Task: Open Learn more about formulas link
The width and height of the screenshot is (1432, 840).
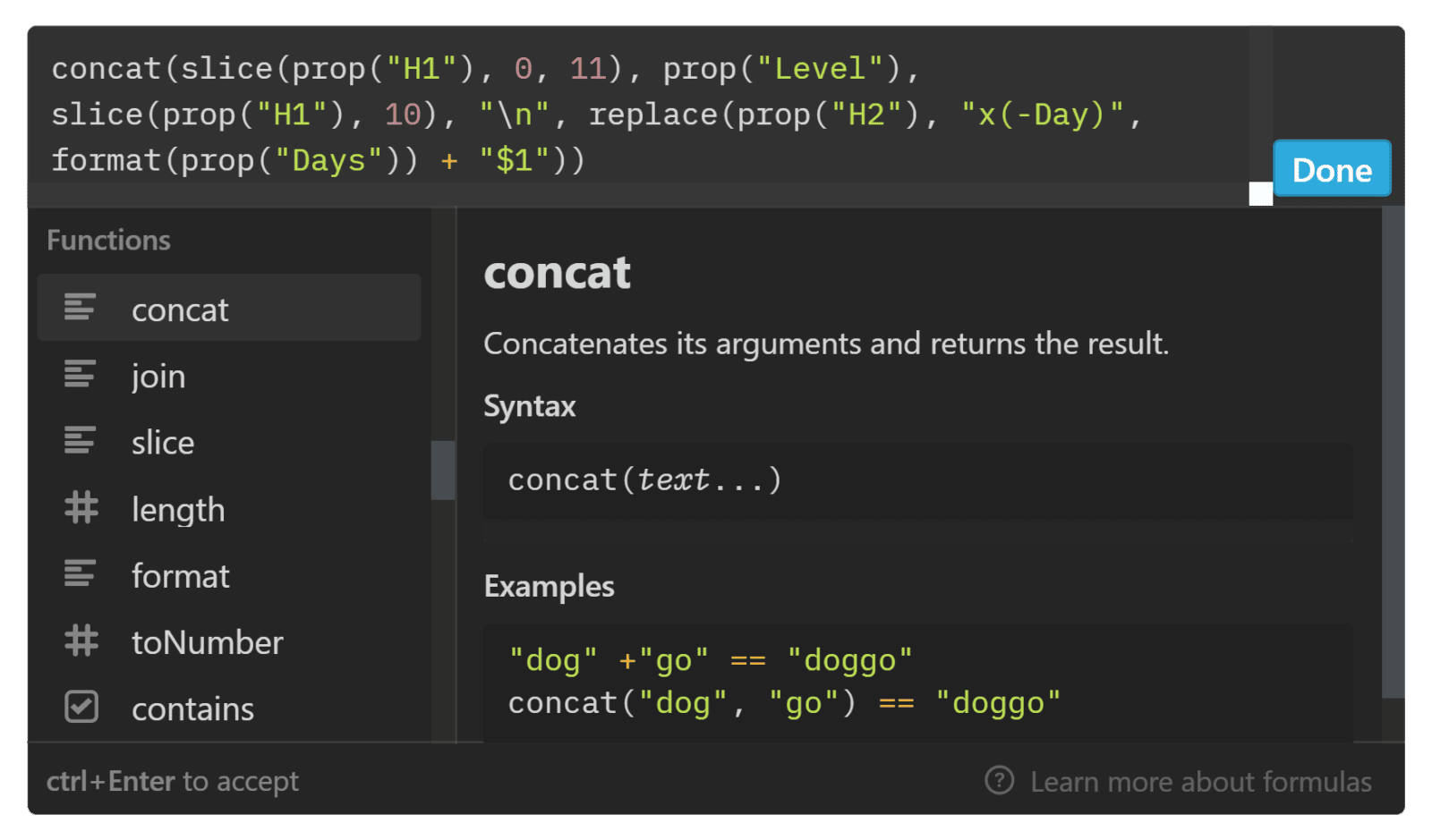Action: (x=1200, y=781)
